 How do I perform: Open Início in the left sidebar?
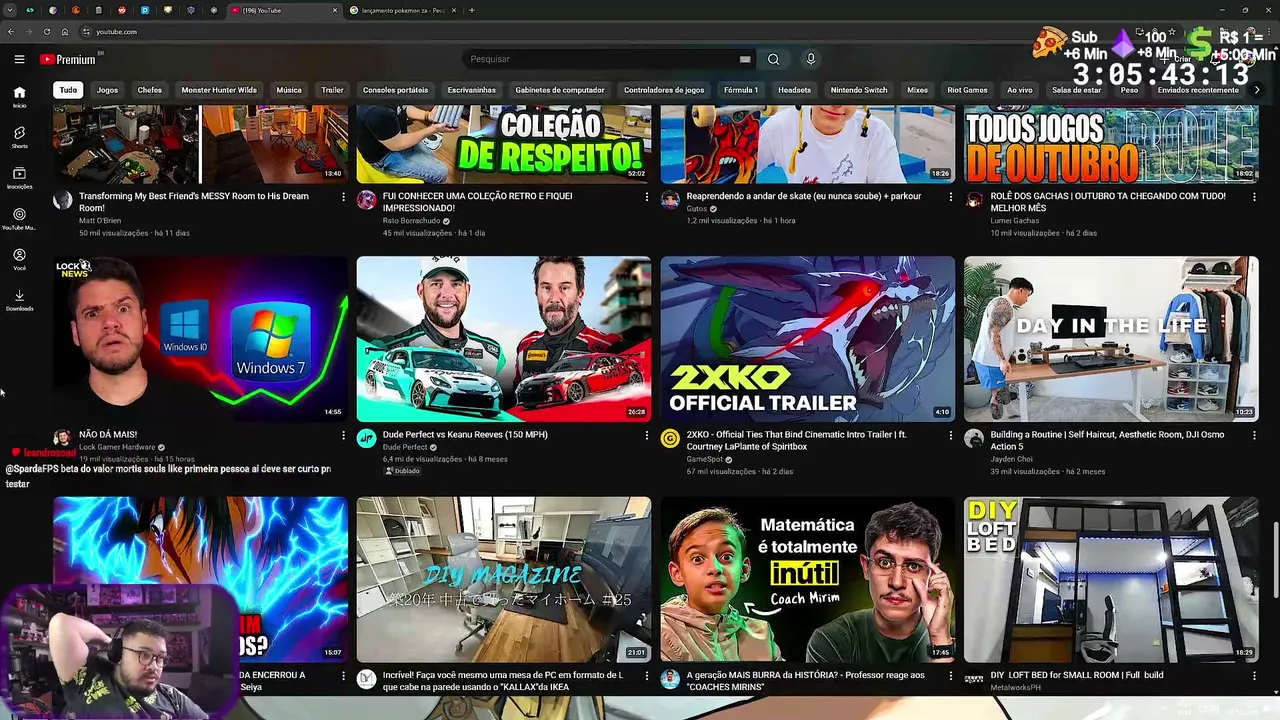click(x=19, y=97)
